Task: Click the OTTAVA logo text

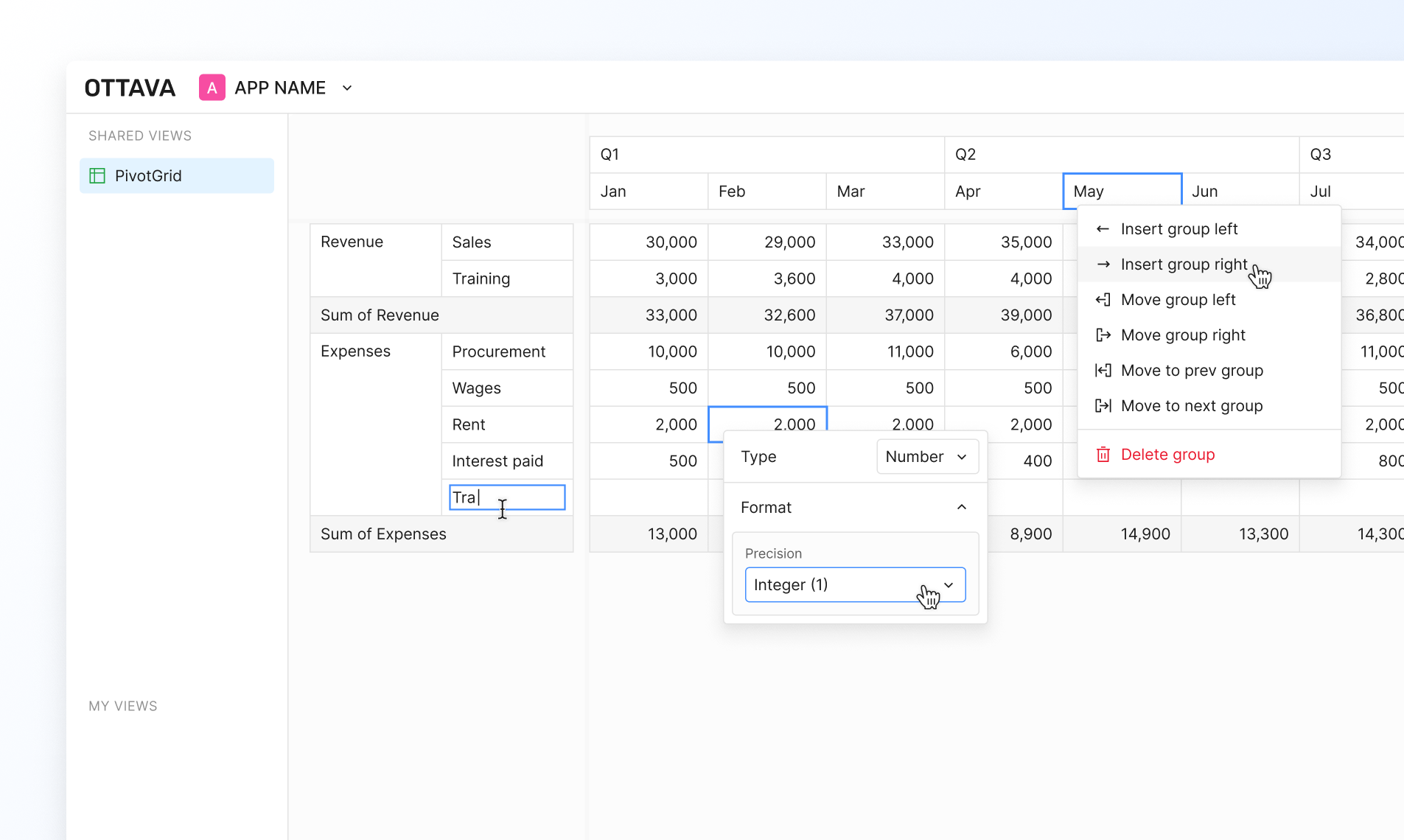Action: point(130,88)
